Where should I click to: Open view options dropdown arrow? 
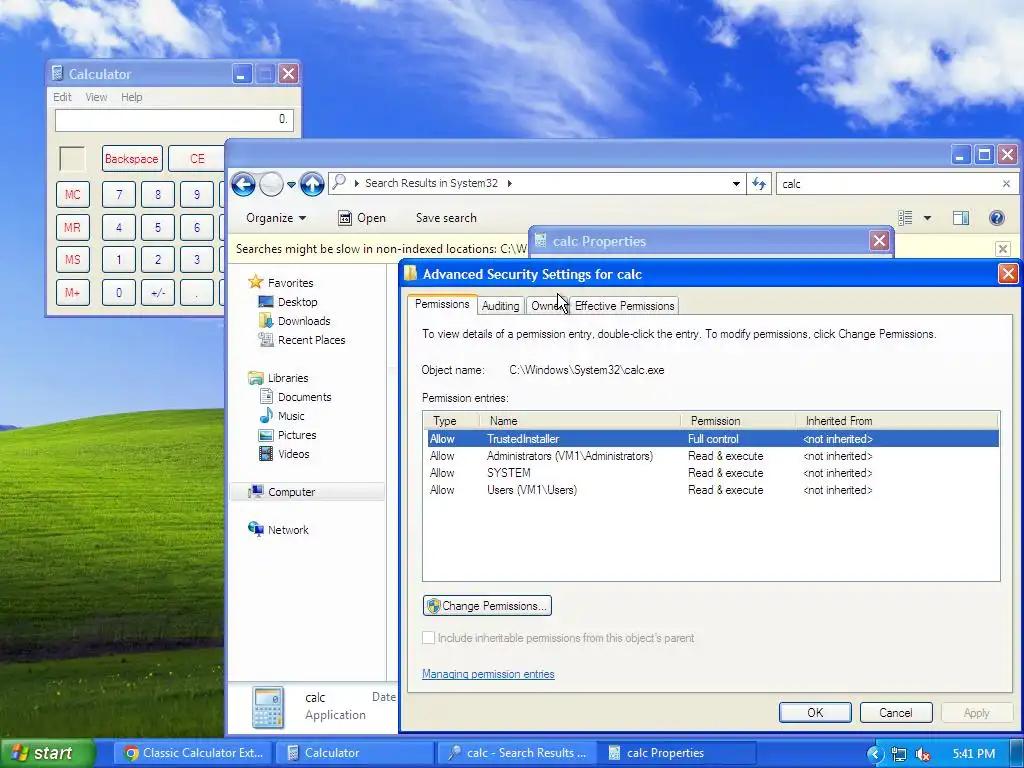tap(927, 218)
